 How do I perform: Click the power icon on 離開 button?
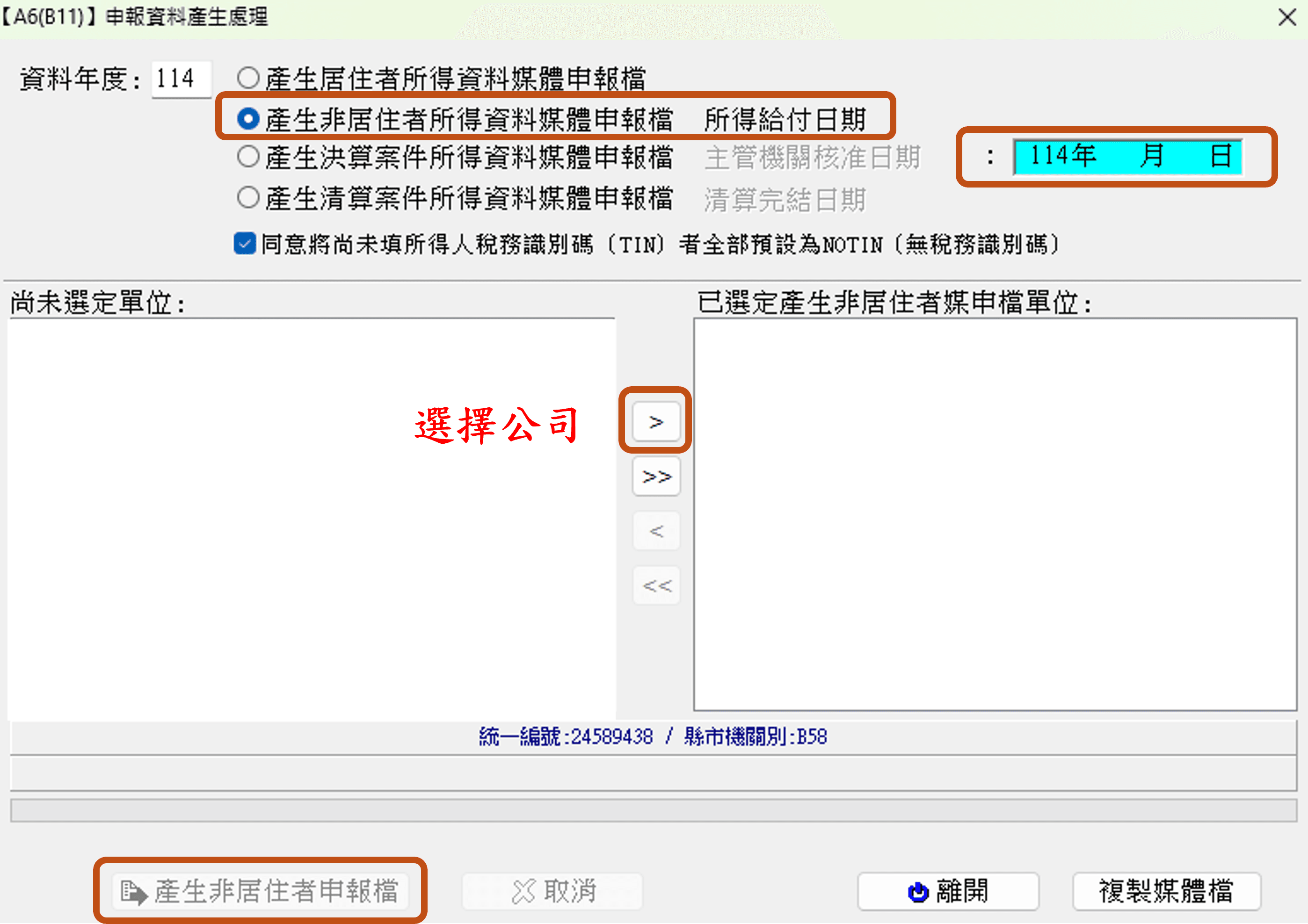coord(917,892)
